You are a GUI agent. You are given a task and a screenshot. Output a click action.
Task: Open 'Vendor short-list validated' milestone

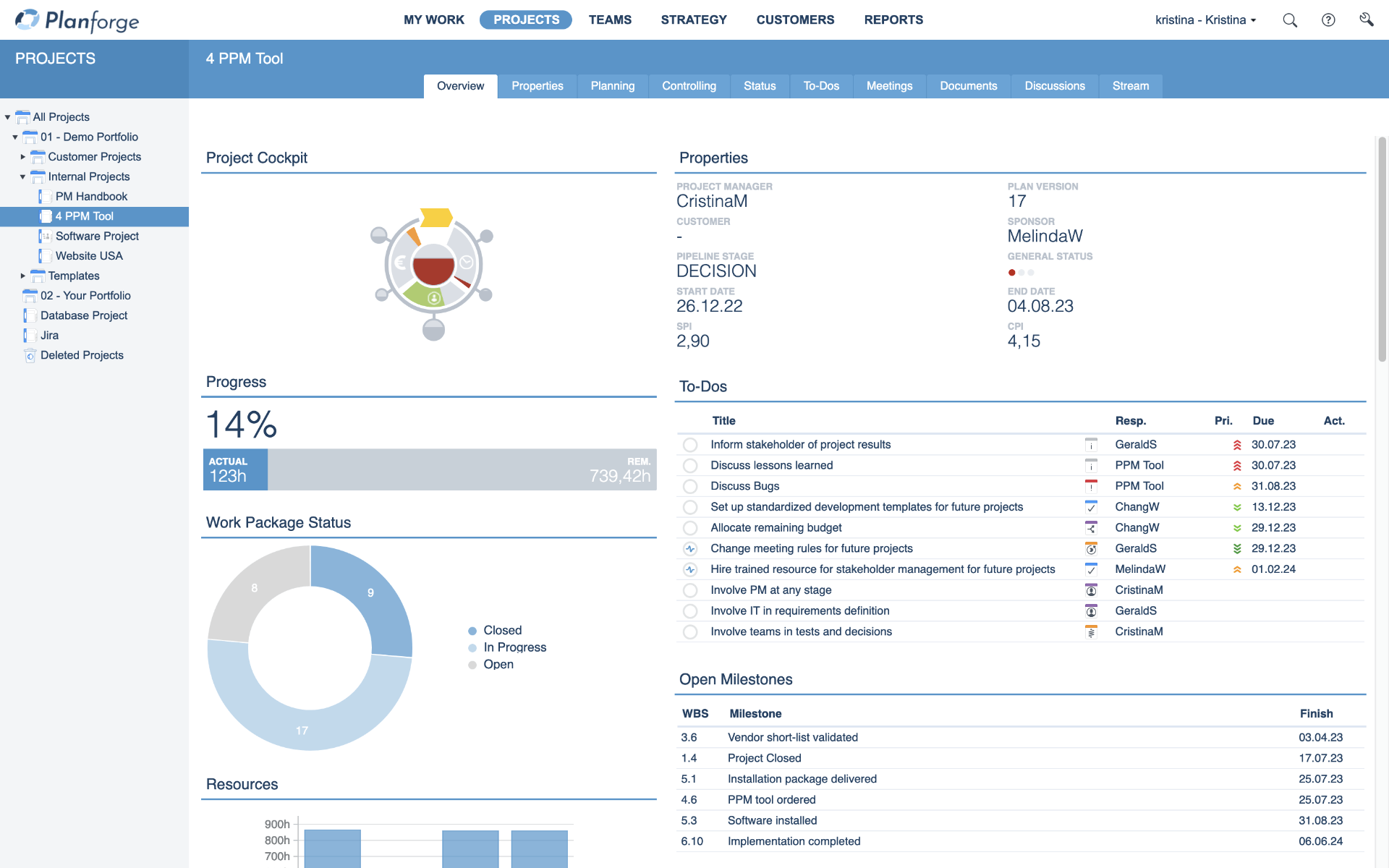click(792, 737)
